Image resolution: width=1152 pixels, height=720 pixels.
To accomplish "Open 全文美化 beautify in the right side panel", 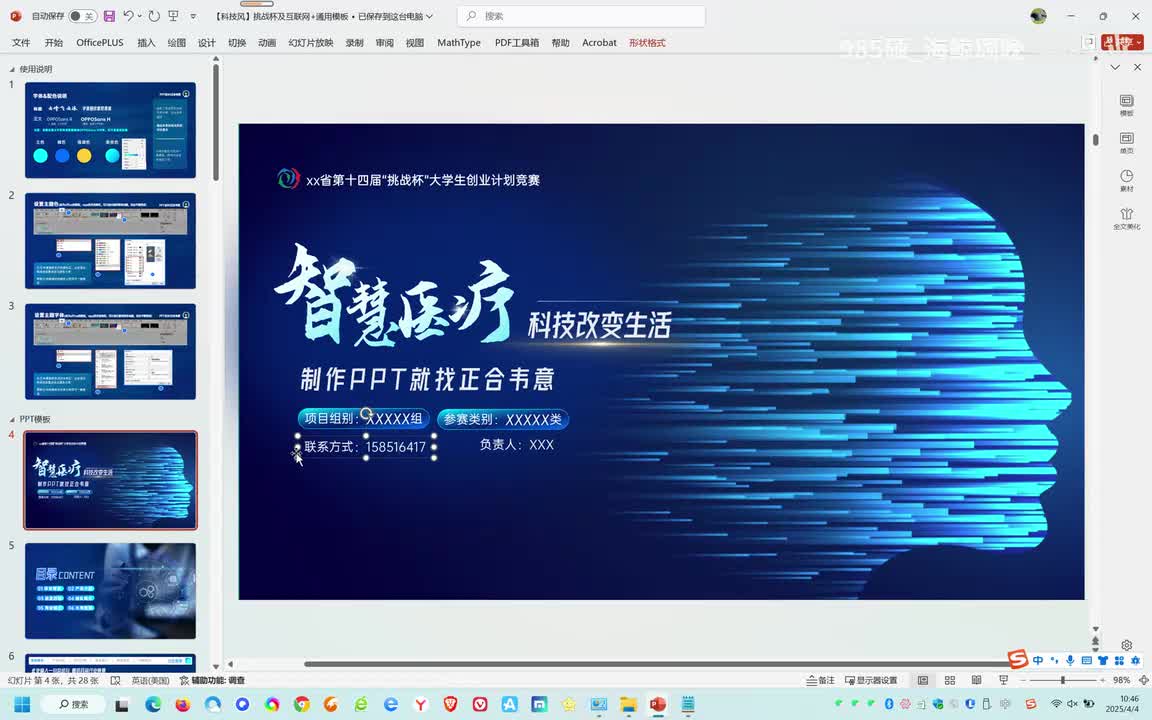I will 1126,219.
